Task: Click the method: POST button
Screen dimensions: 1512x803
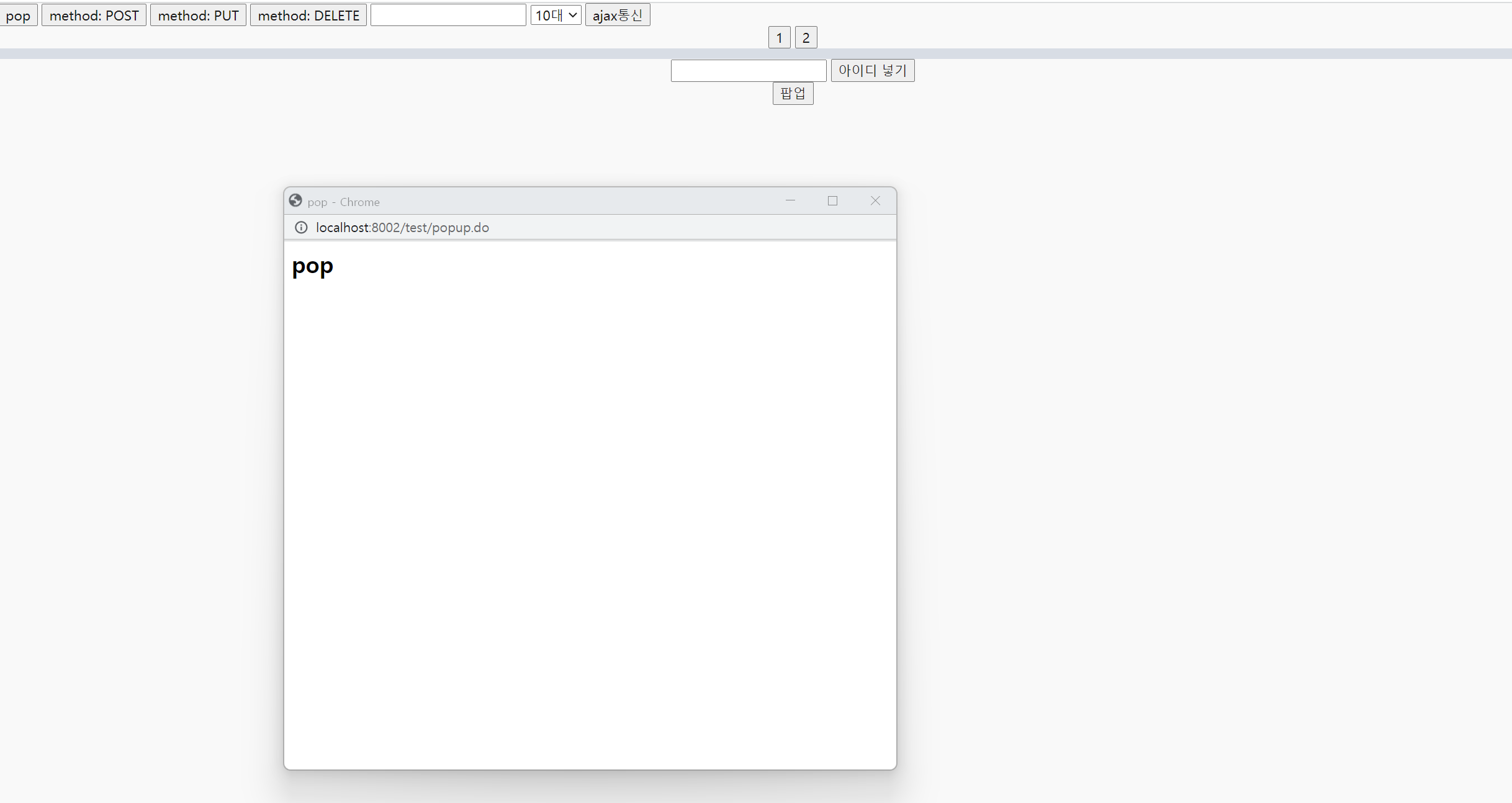Action: coord(94,16)
